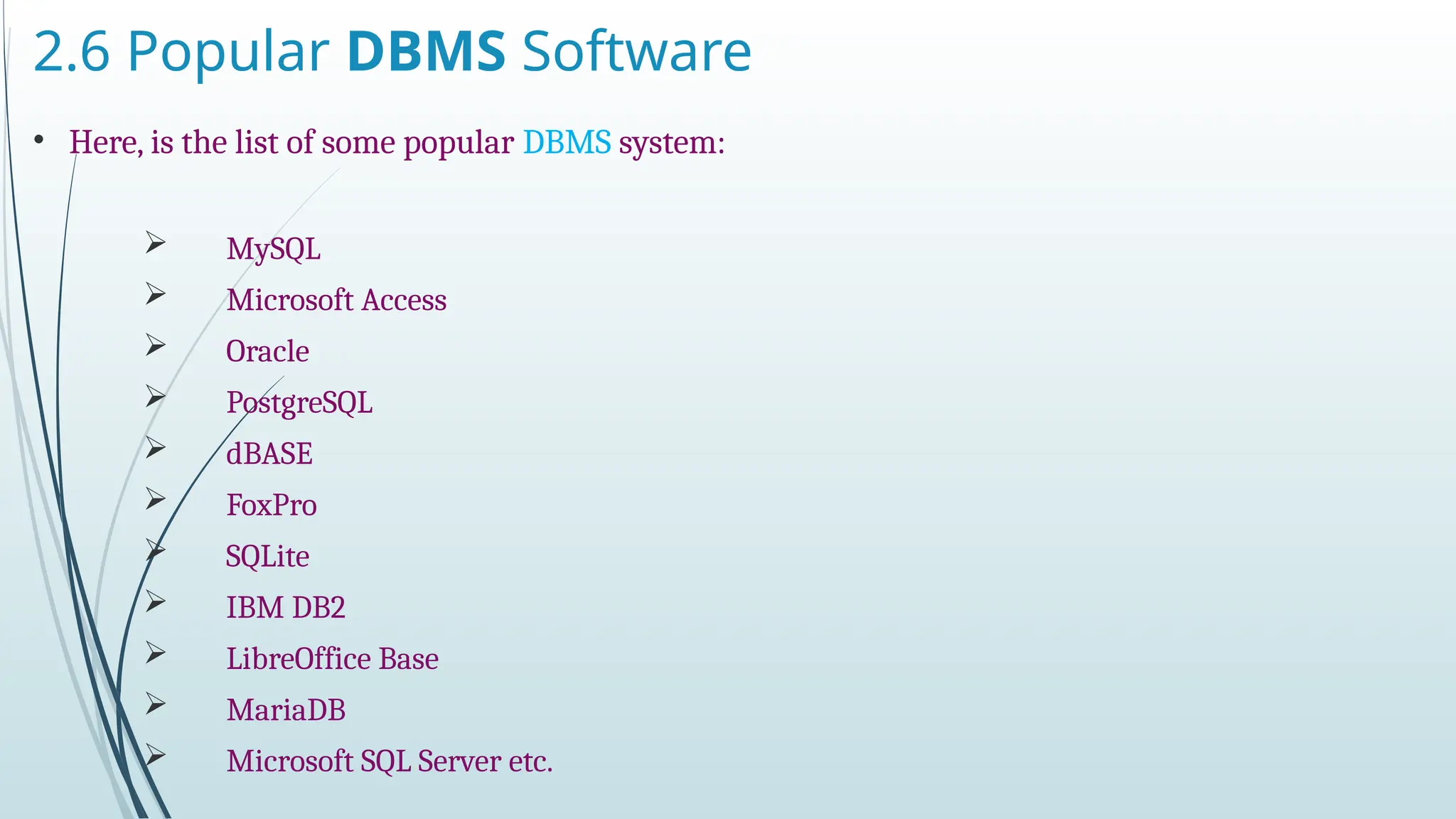1456x819 pixels.
Task: Click the bold word 'DBMS' in the title
Action: [x=427, y=51]
